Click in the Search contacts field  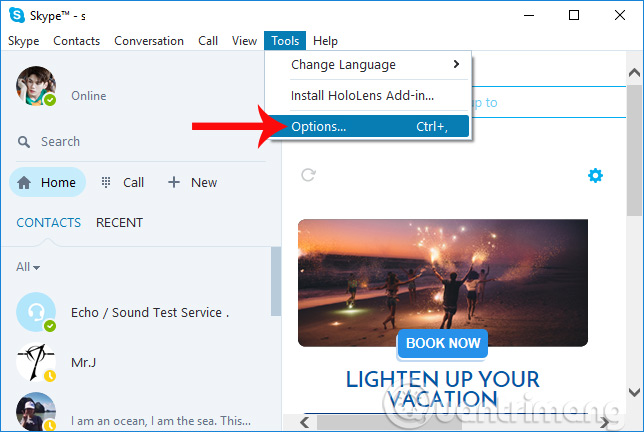(140, 142)
